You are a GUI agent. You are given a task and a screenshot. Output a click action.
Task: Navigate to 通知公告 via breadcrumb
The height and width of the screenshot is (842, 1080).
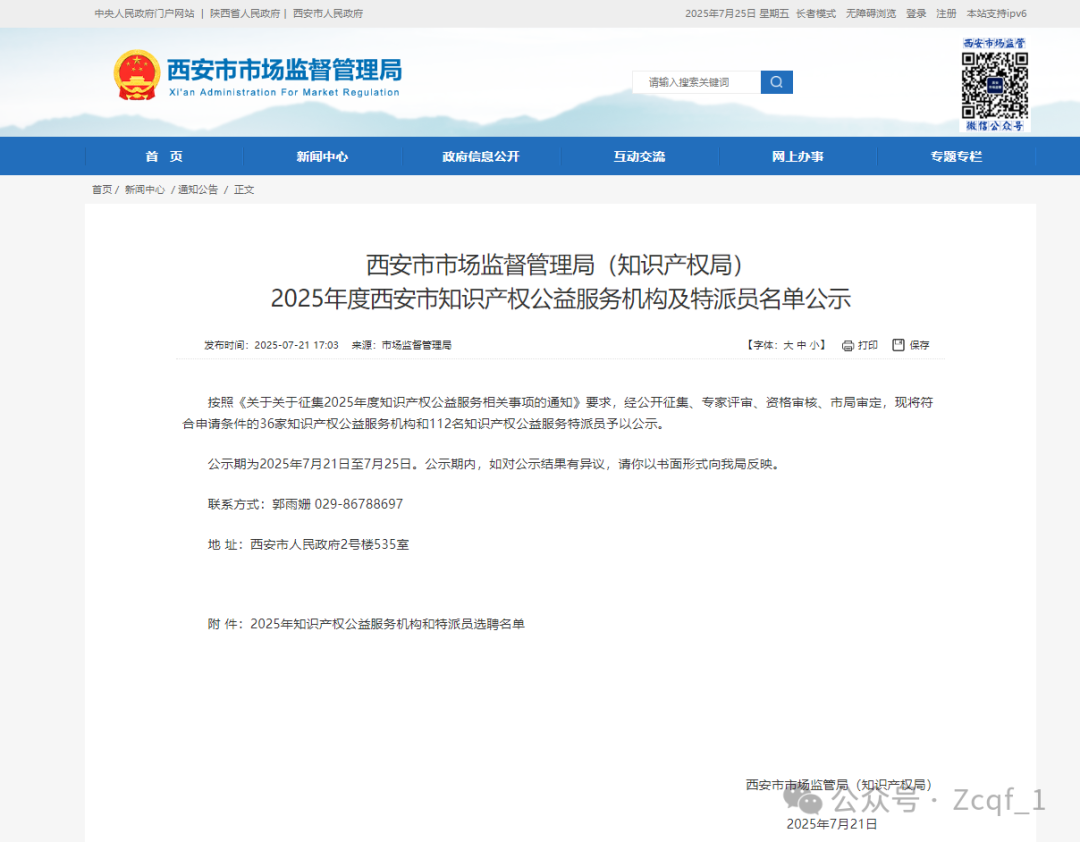(x=199, y=189)
